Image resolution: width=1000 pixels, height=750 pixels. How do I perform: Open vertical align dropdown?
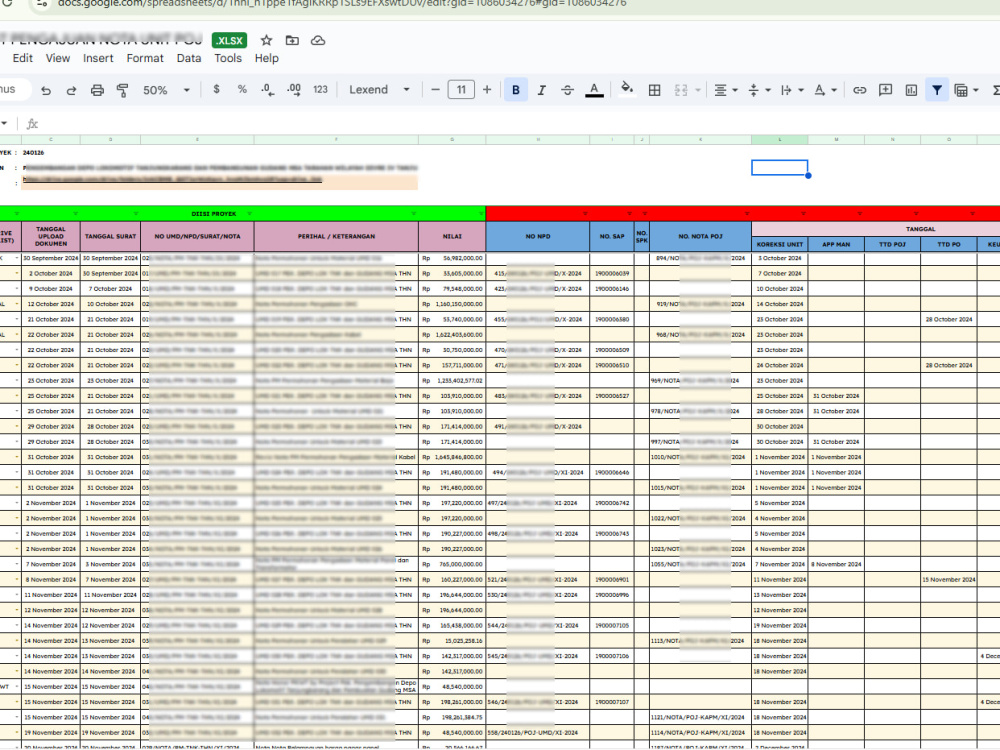758,90
